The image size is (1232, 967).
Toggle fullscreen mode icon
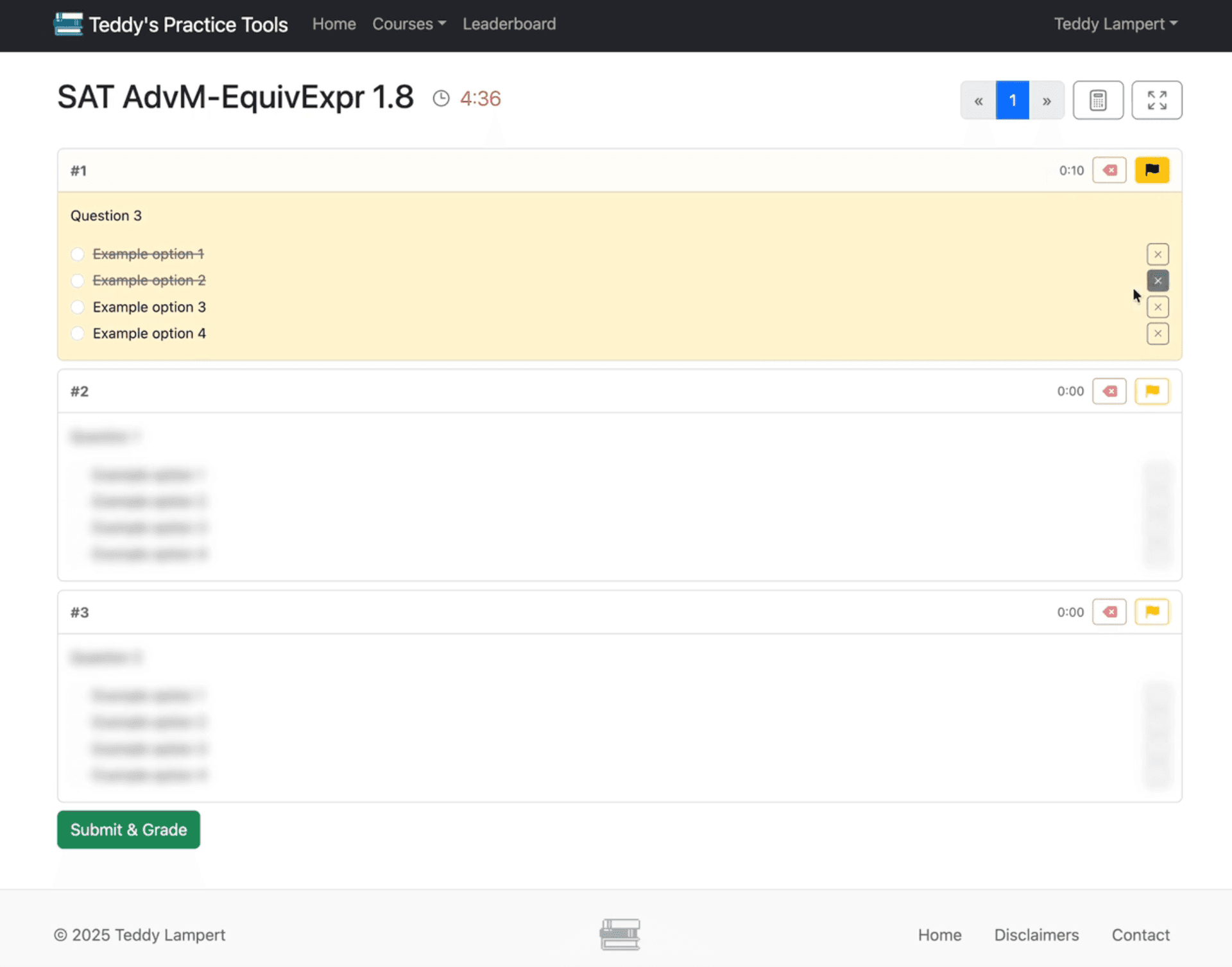(1156, 100)
